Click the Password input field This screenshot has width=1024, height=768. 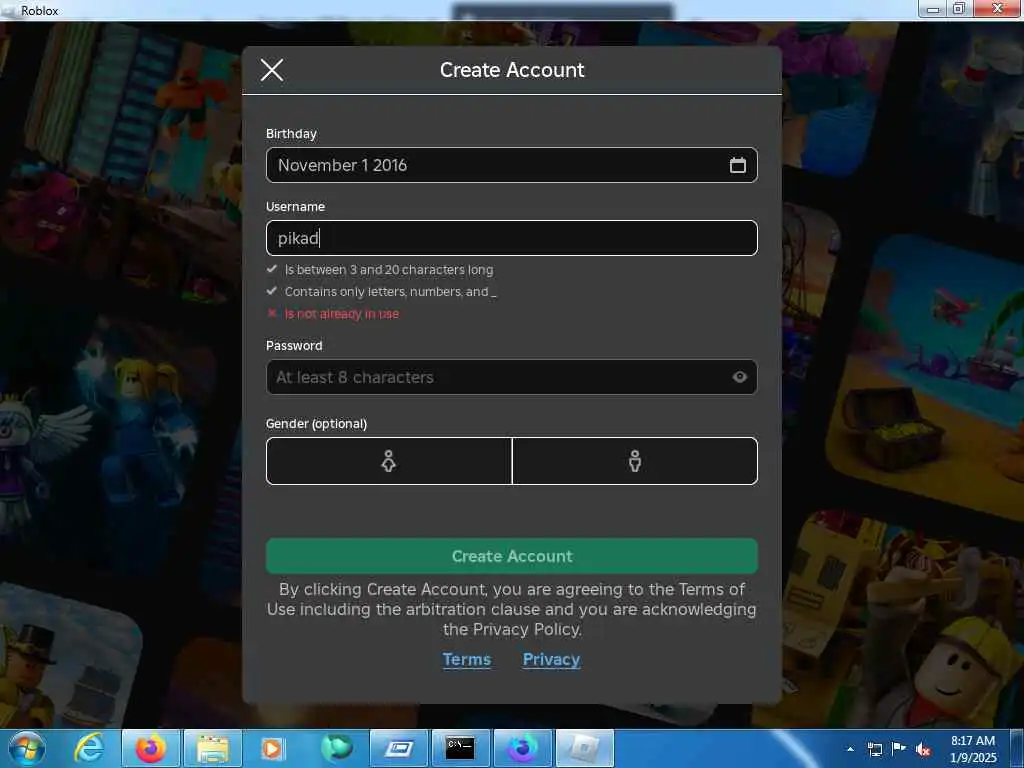[511, 377]
